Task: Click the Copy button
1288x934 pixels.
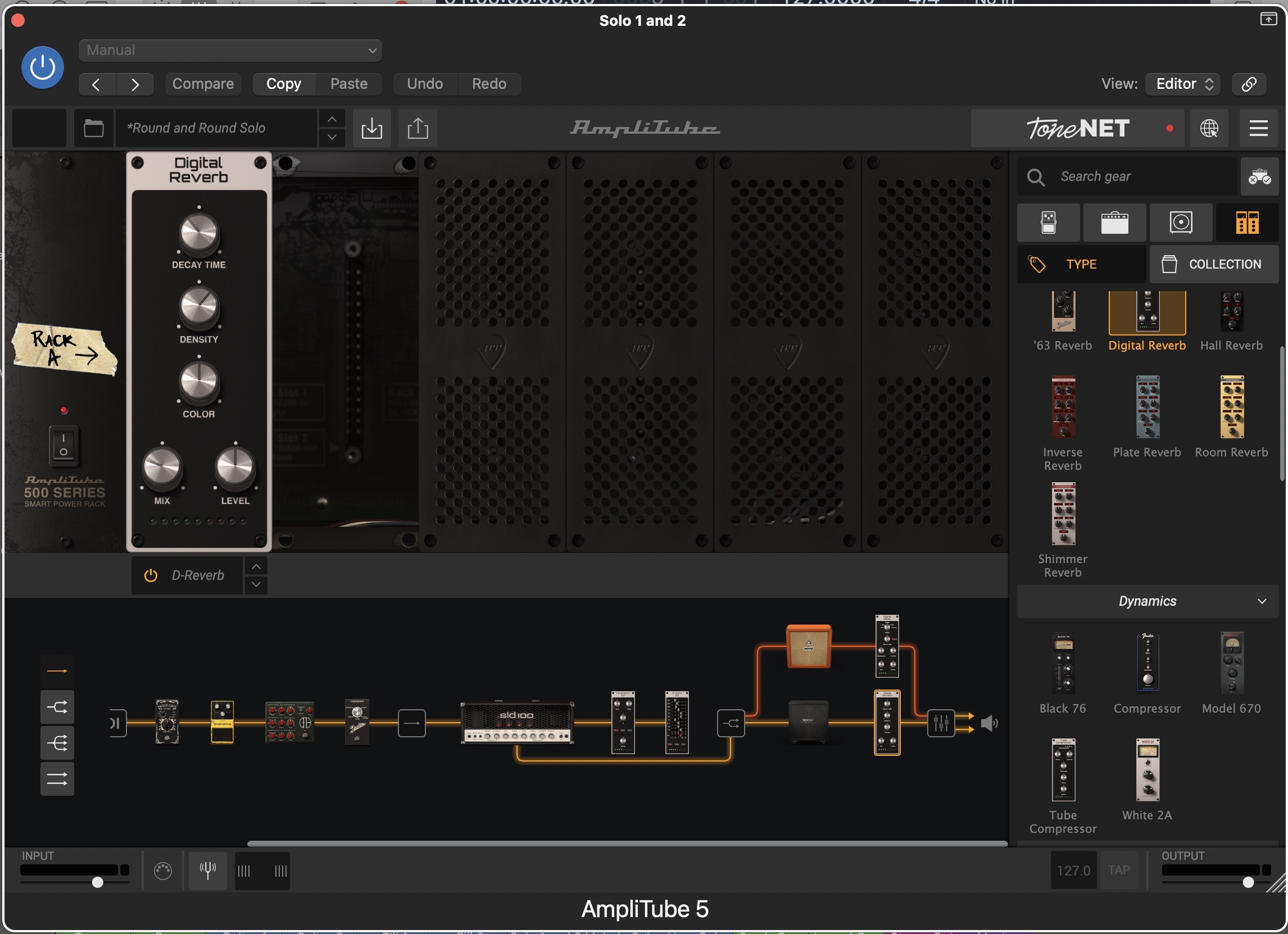Action: click(284, 84)
